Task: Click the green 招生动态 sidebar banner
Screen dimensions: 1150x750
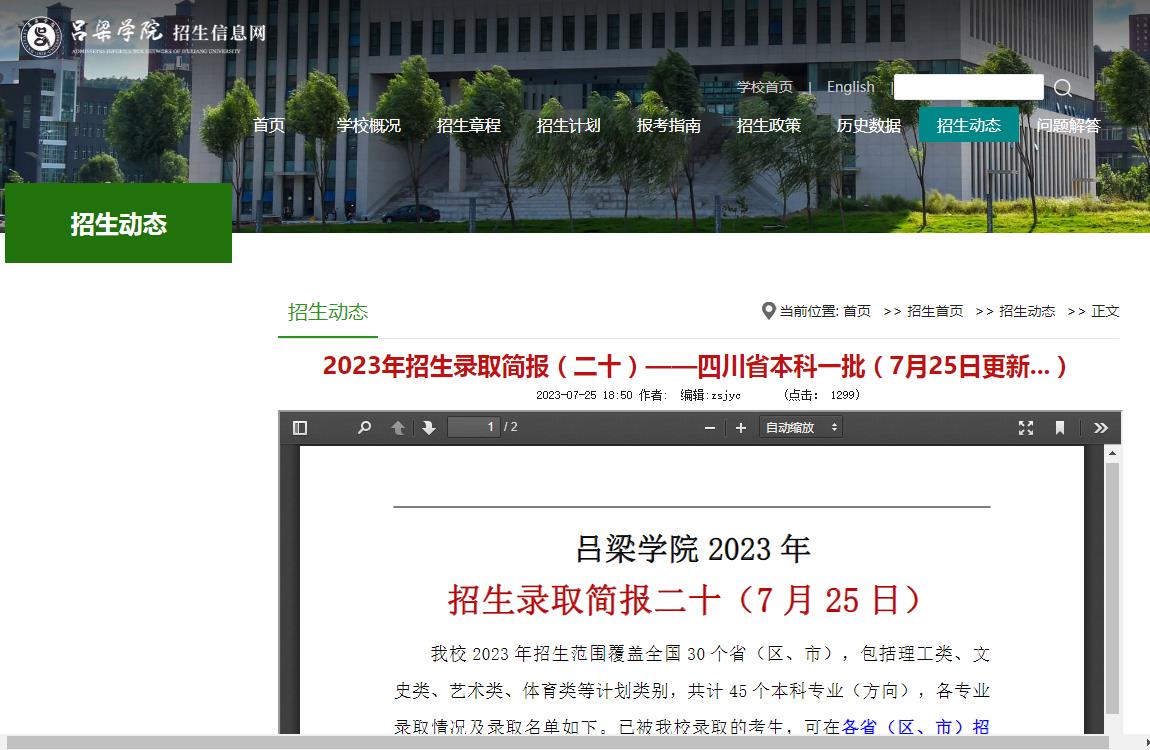Action: (x=118, y=223)
